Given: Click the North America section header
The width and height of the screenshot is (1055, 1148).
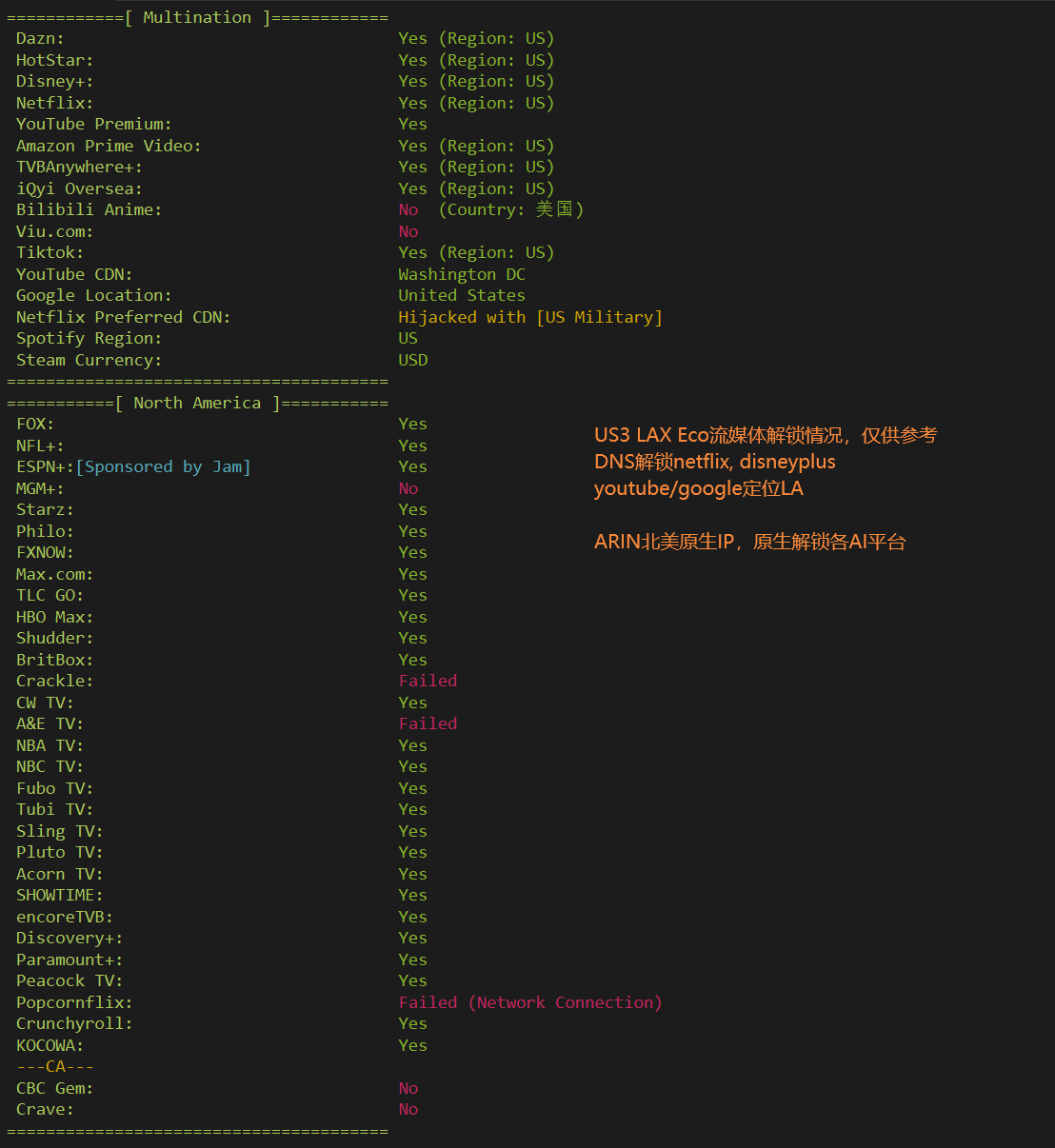Looking at the screenshot, I should click(x=197, y=403).
